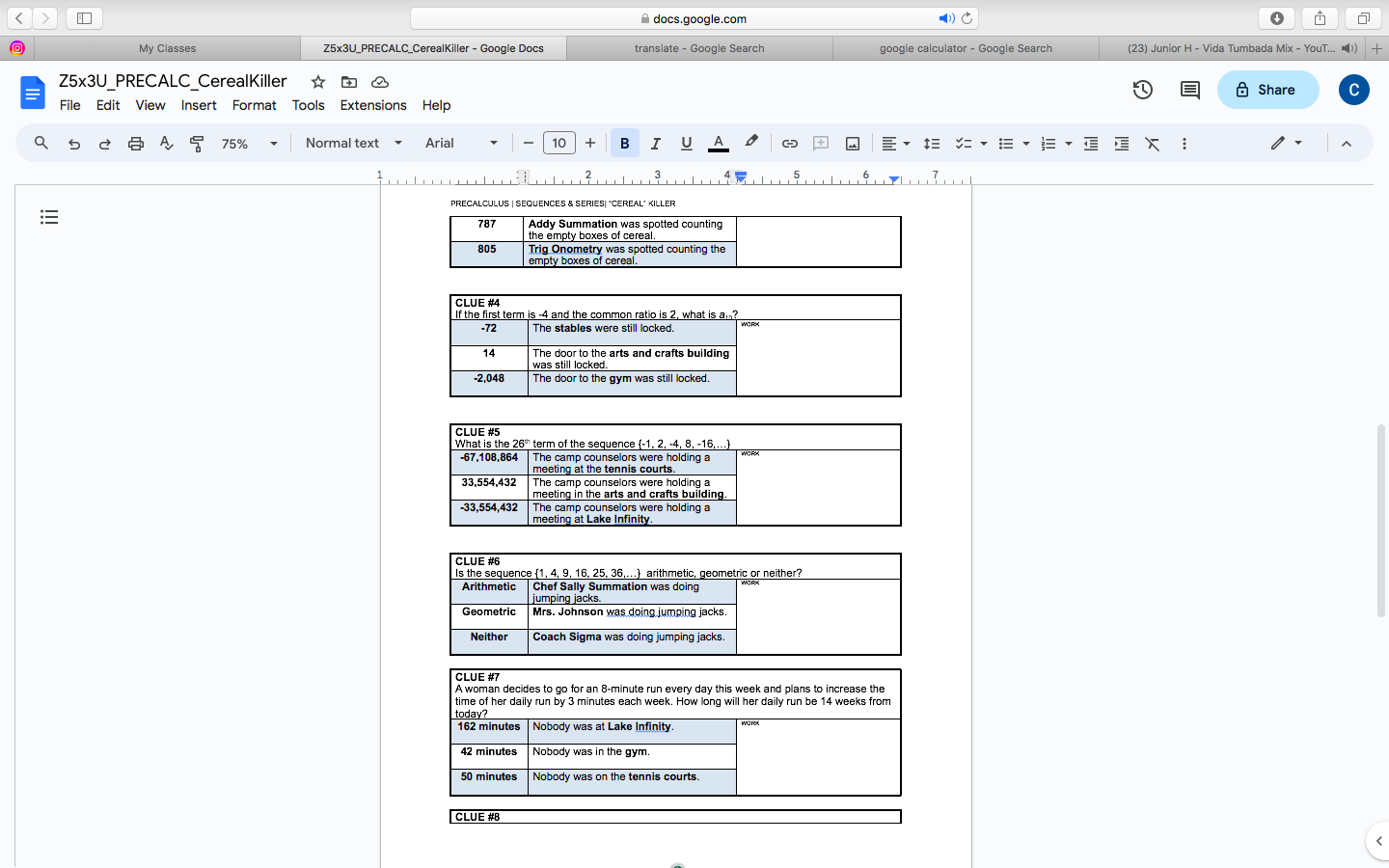Open the highlight color tool
Image resolution: width=1389 pixels, height=868 pixels.
(751, 143)
